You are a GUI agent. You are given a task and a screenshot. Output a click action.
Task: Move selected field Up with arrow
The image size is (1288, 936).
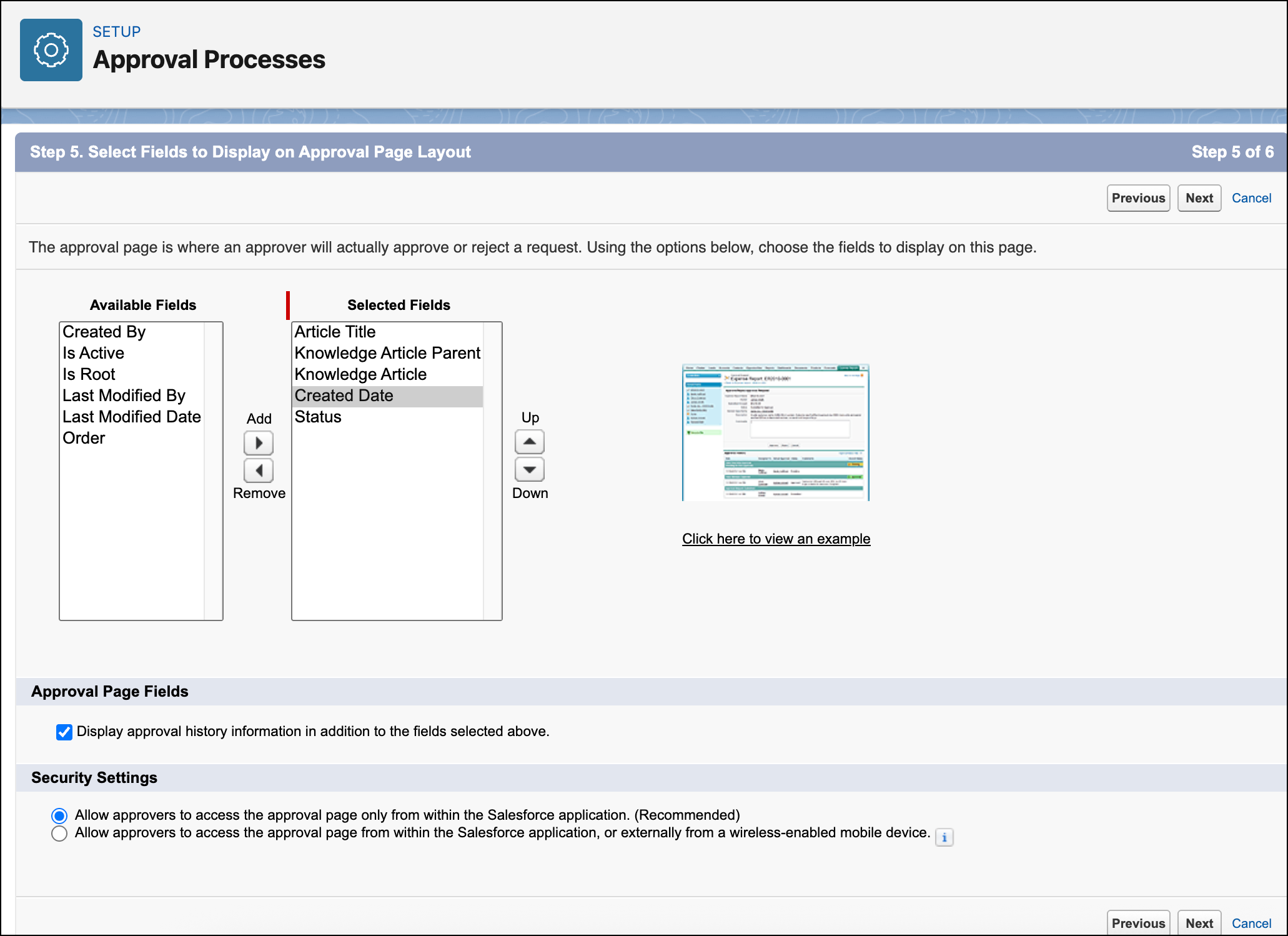point(530,442)
